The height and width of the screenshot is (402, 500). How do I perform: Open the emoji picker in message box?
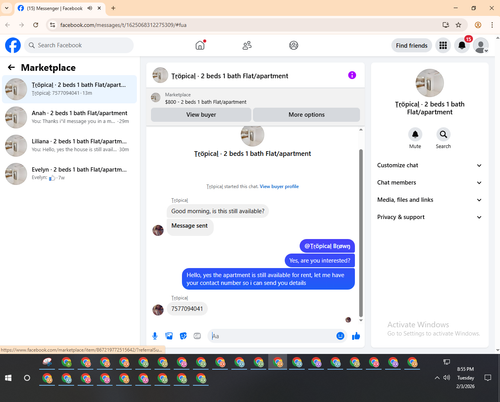[340, 336]
